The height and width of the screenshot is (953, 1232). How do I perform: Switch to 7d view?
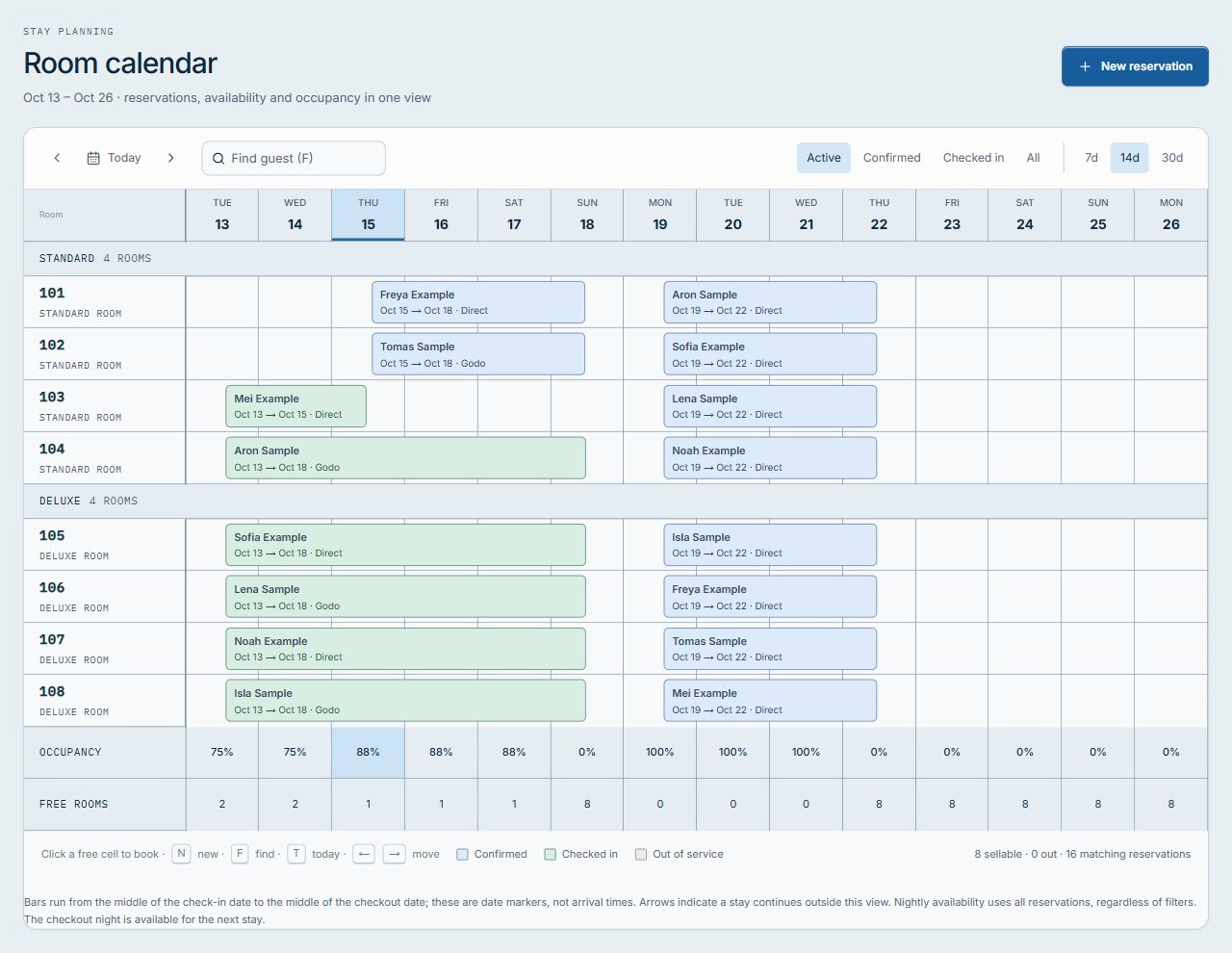coord(1091,158)
